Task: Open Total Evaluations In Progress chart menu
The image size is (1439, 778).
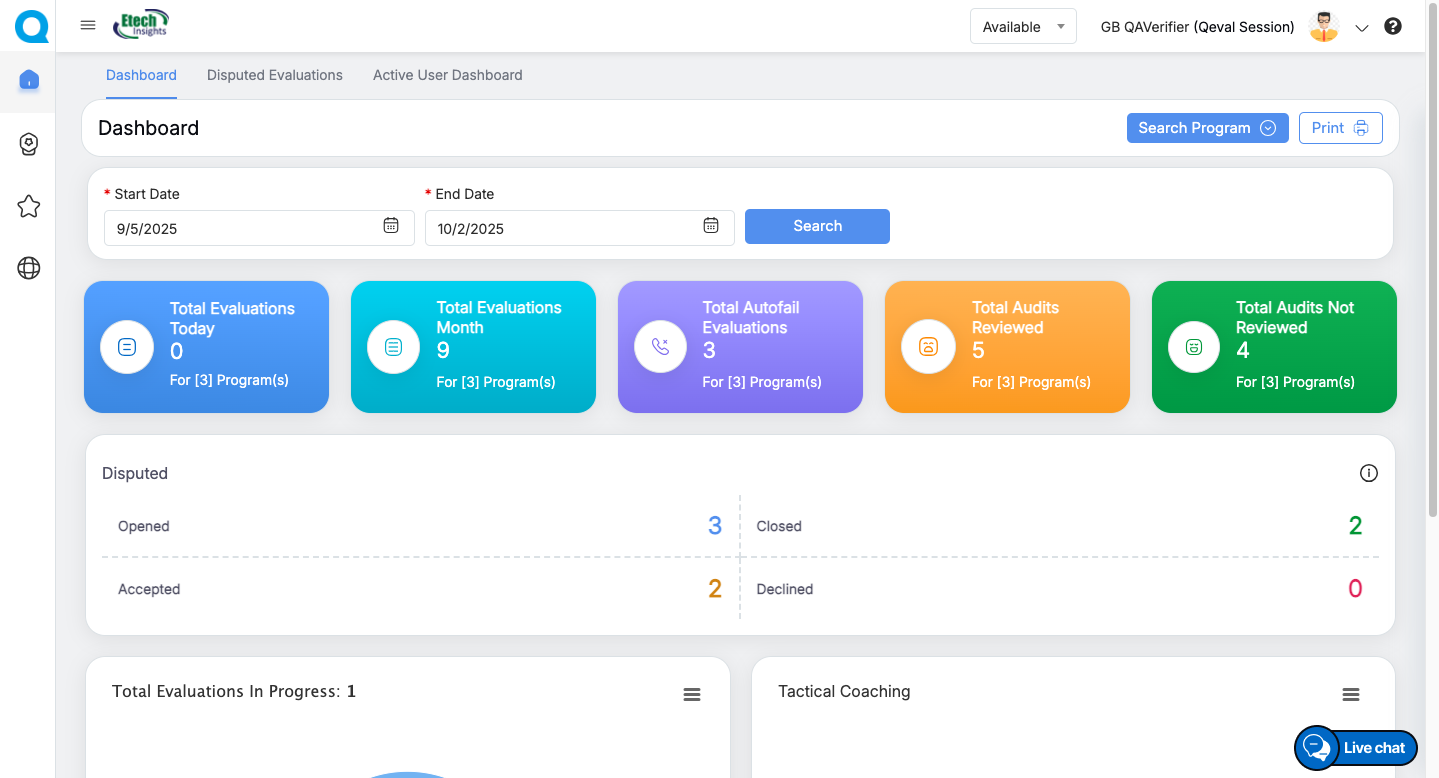Action: click(x=692, y=695)
